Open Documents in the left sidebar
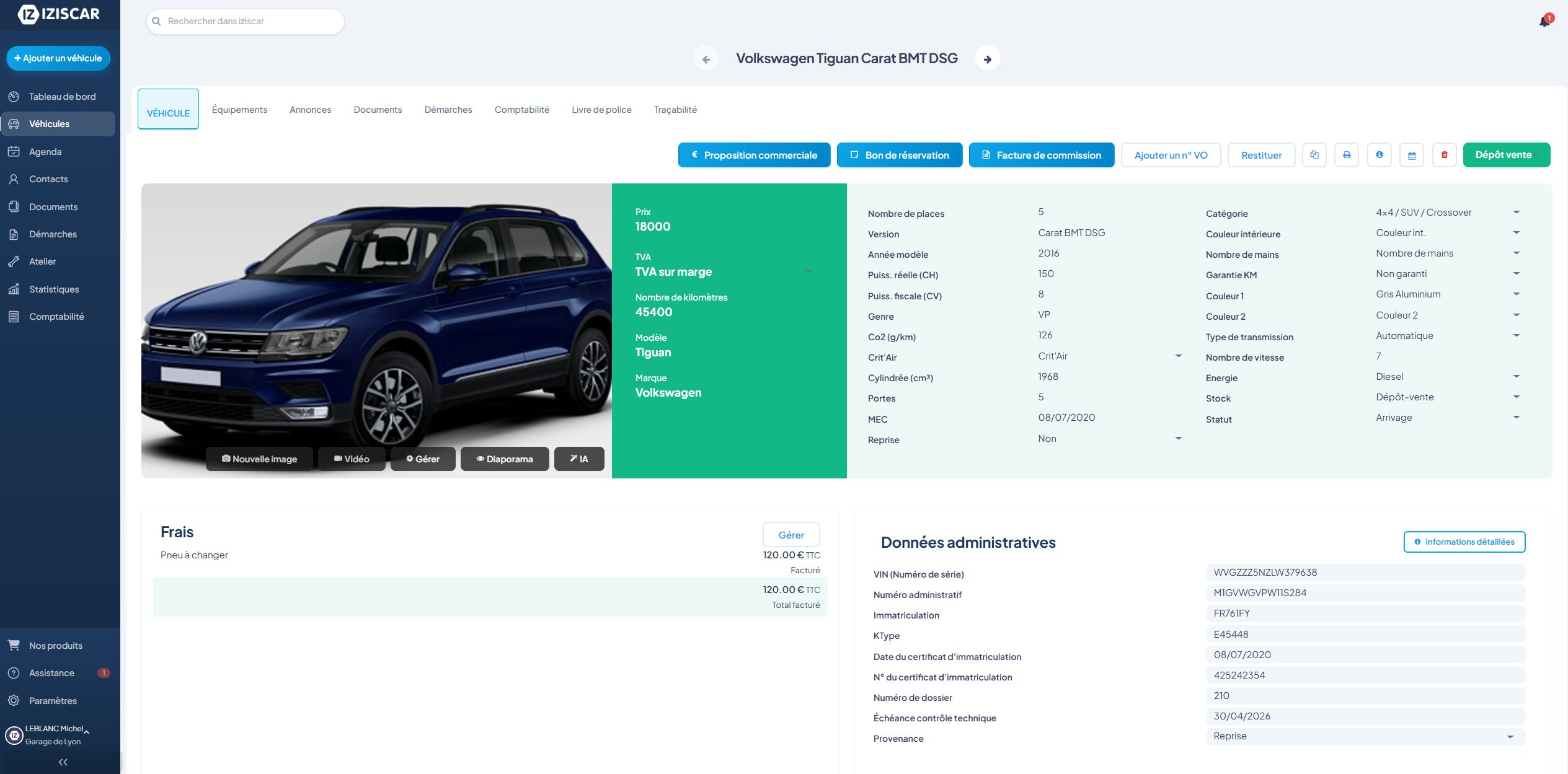This screenshot has width=1568, height=774. [58, 207]
